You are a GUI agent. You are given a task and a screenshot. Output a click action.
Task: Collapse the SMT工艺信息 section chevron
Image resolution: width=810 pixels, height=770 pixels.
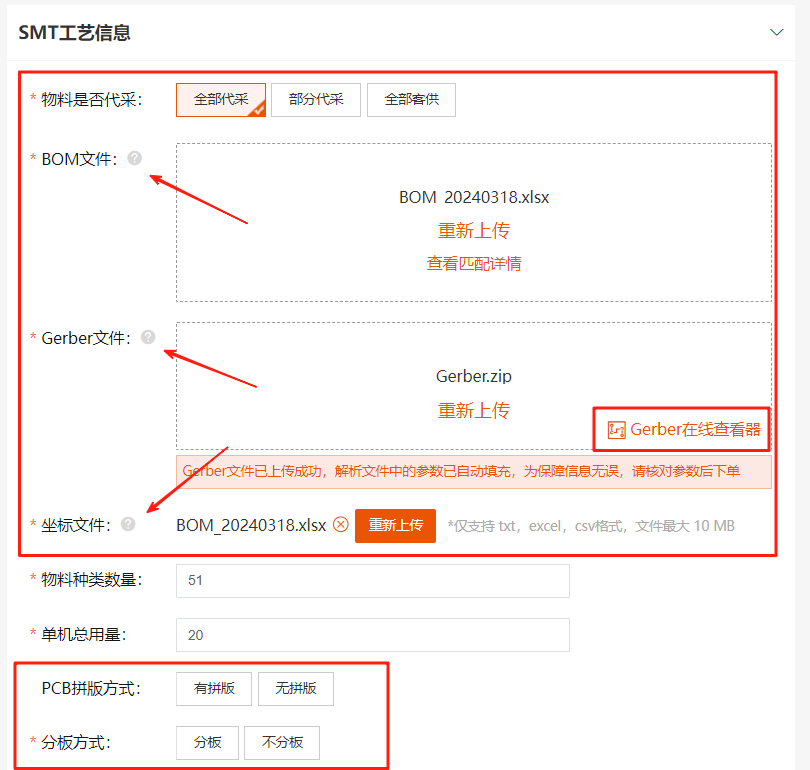[776, 33]
